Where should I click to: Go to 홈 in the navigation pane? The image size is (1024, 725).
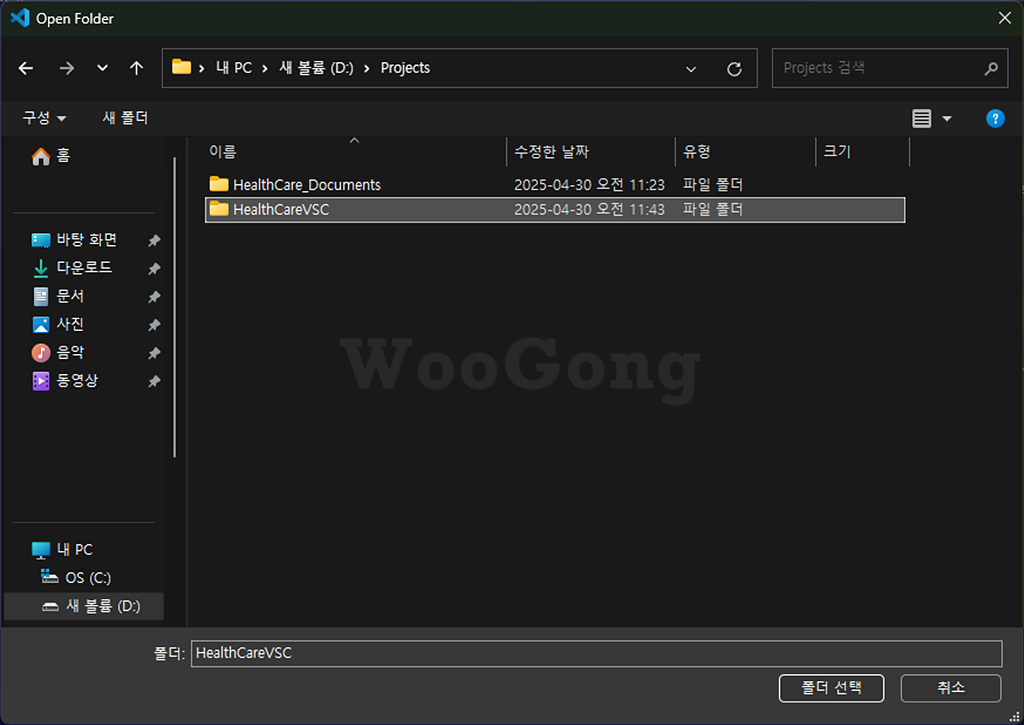[x=51, y=155]
